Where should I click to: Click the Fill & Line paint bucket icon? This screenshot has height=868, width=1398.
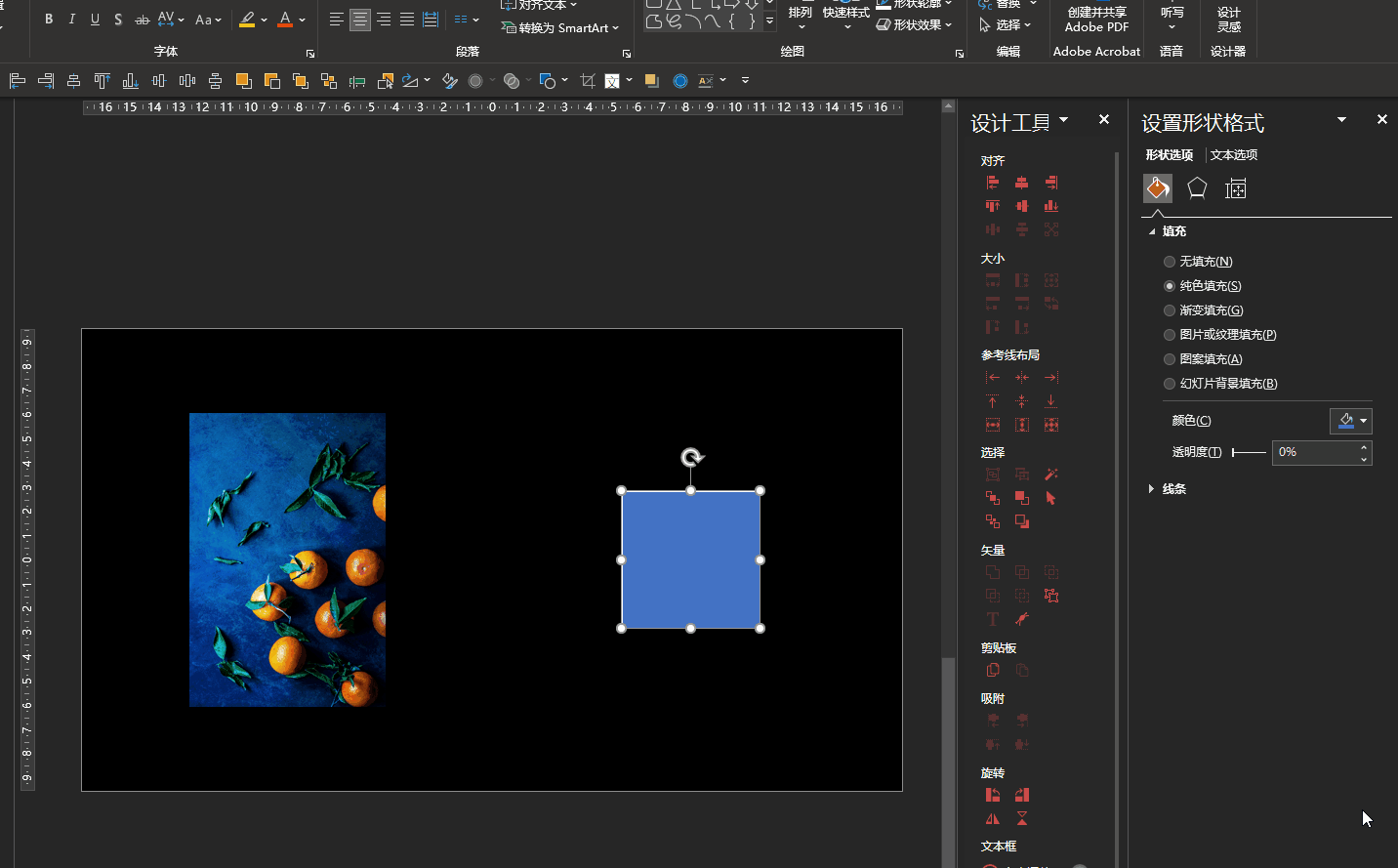(x=1158, y=187)
